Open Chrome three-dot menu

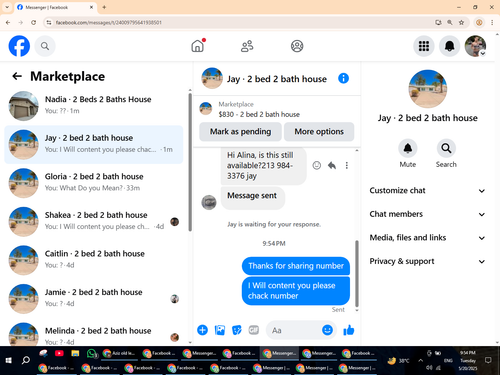click(x=492, y=22)
